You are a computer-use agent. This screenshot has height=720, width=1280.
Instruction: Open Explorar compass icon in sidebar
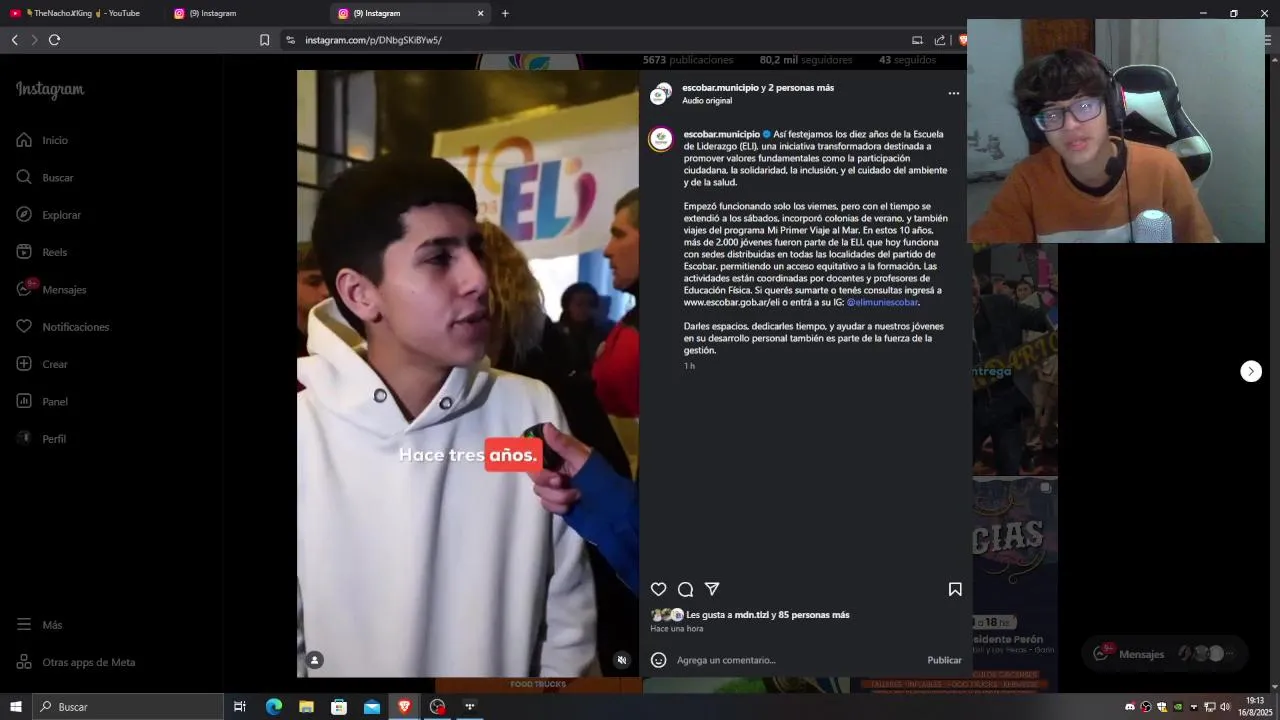coord(24,215)
